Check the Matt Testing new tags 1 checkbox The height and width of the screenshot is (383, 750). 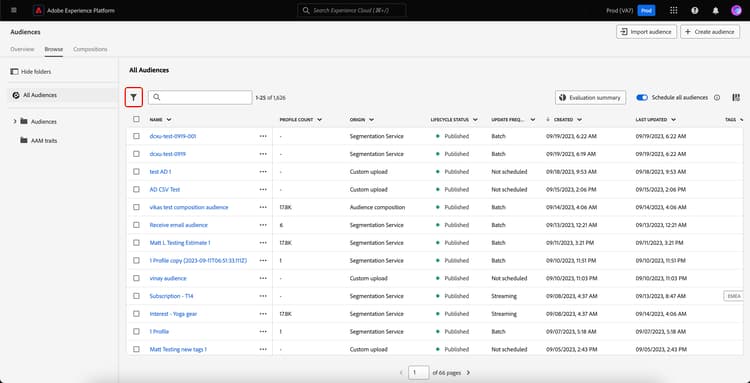(136, 350)
